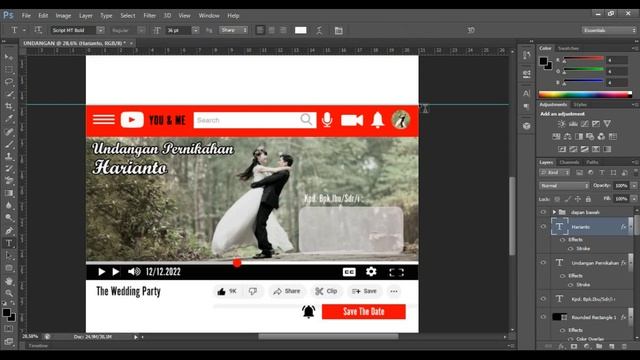The image size is (640, 360).
Task: Click the Color Balance adjustment icon
Action: coord(567,136)
